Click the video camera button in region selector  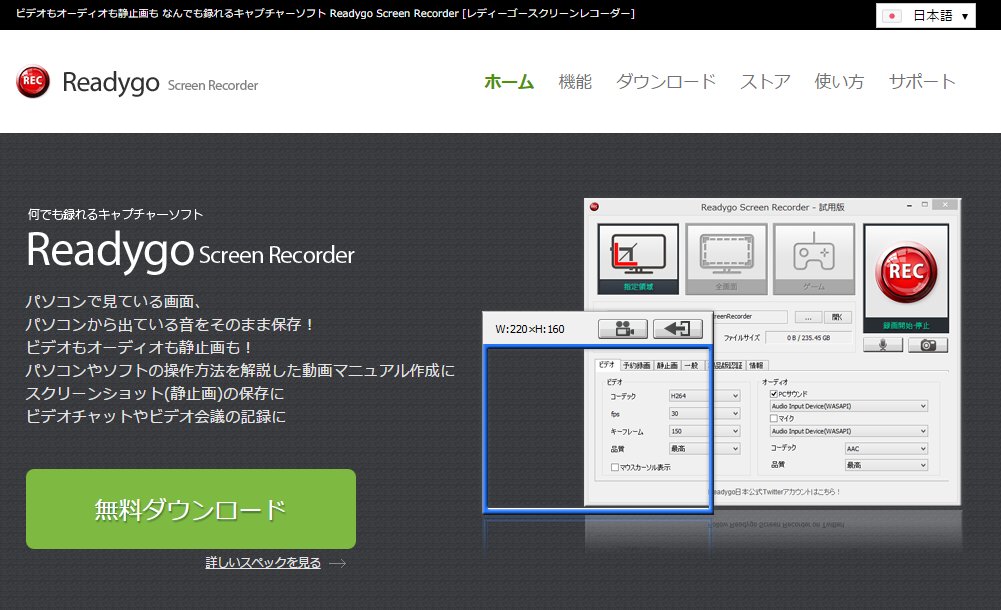click(x=623, y=329)
